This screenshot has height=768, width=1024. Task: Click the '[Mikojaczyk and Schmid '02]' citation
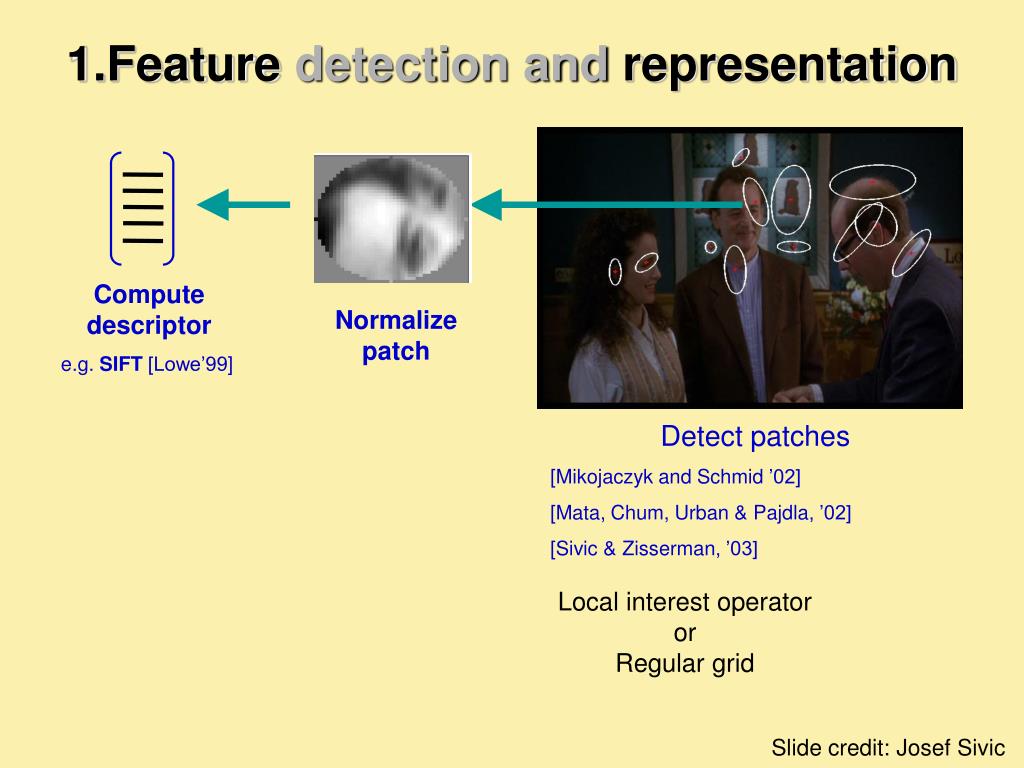pos(675,477)
